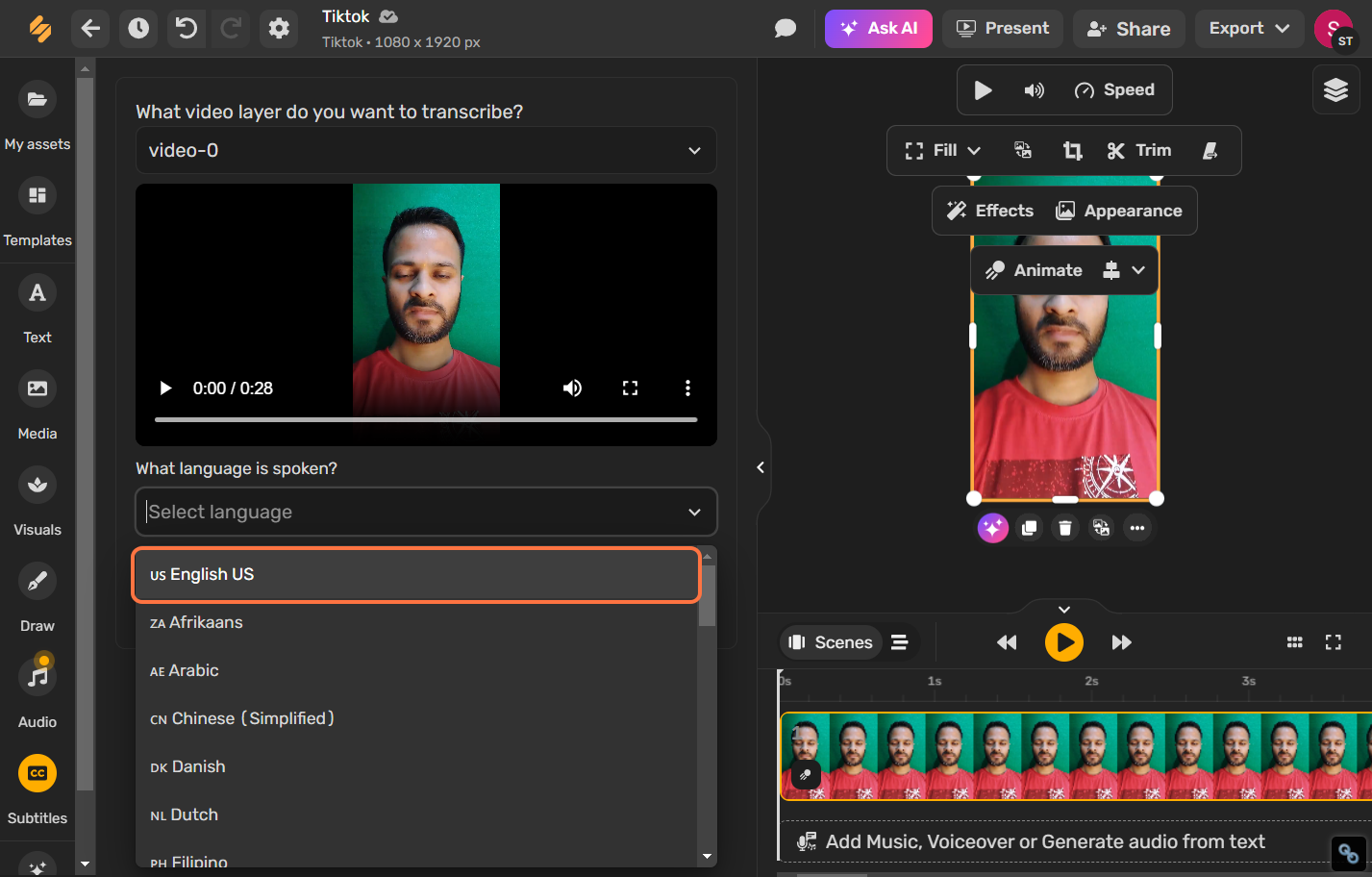Choose English US from language list
Screen dimensions: 1372x877
pyautogui.click(x=416, y=575)
